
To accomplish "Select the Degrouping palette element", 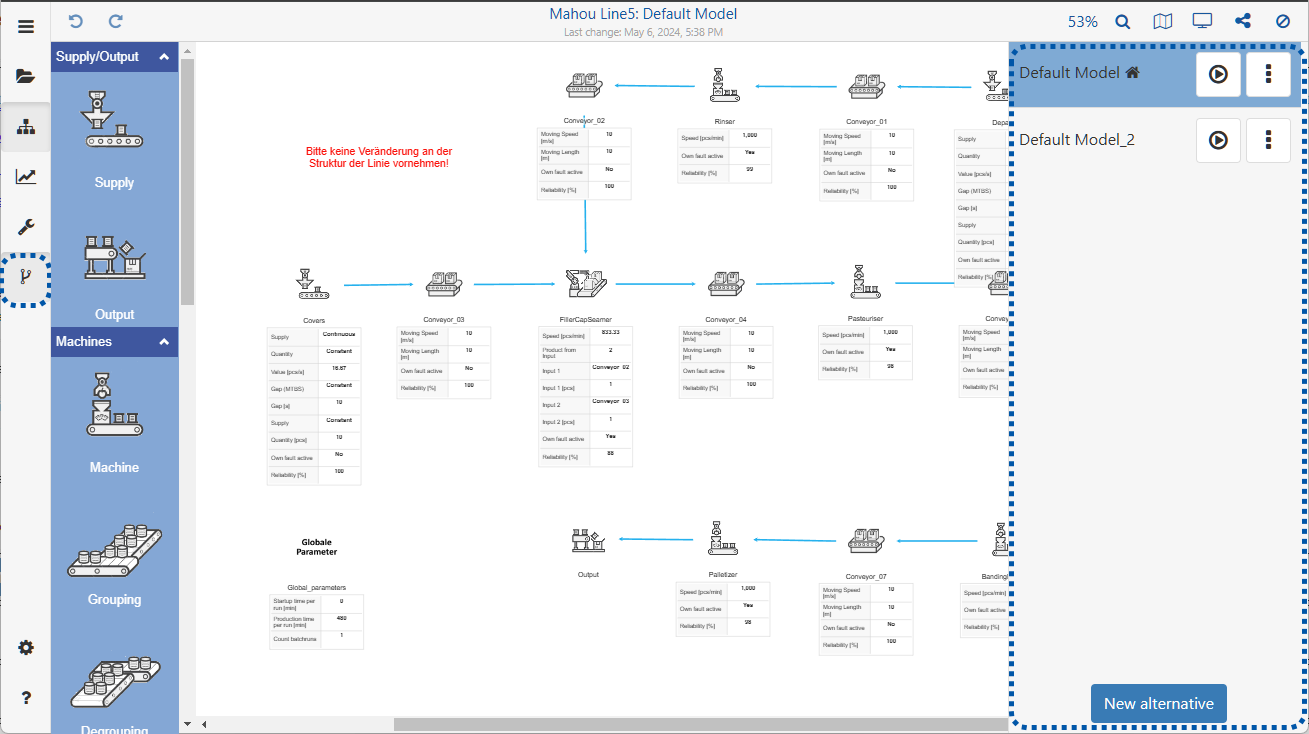I will pyautogui.click(x=114, y=695).
